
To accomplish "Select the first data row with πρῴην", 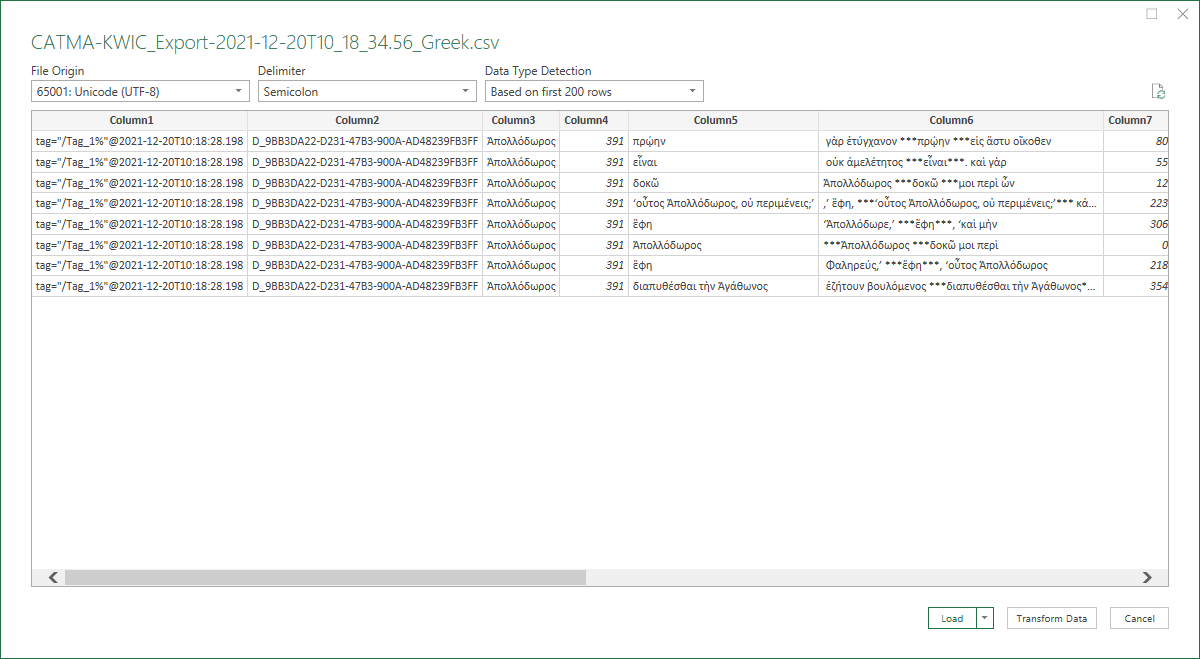I will (600, 141).
